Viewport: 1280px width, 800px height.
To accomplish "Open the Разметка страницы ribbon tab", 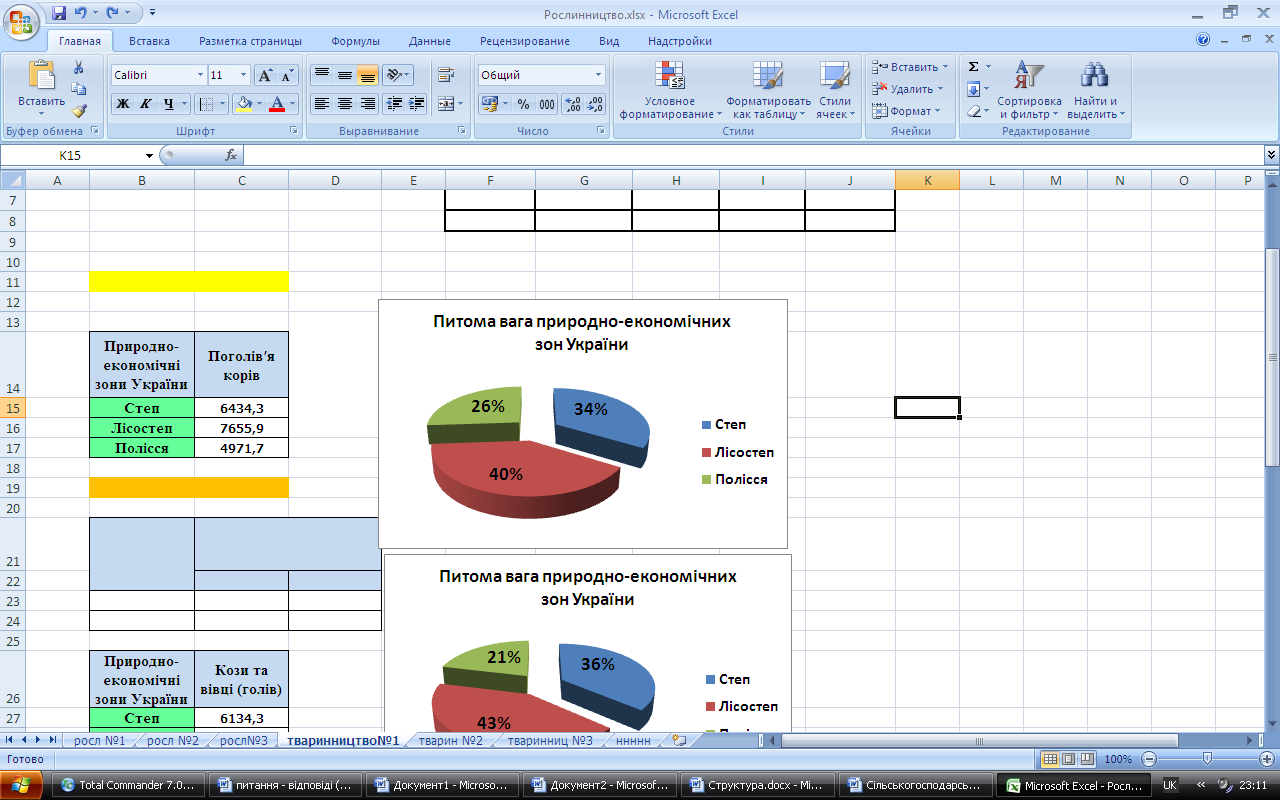I will click(x=250, y=41).
